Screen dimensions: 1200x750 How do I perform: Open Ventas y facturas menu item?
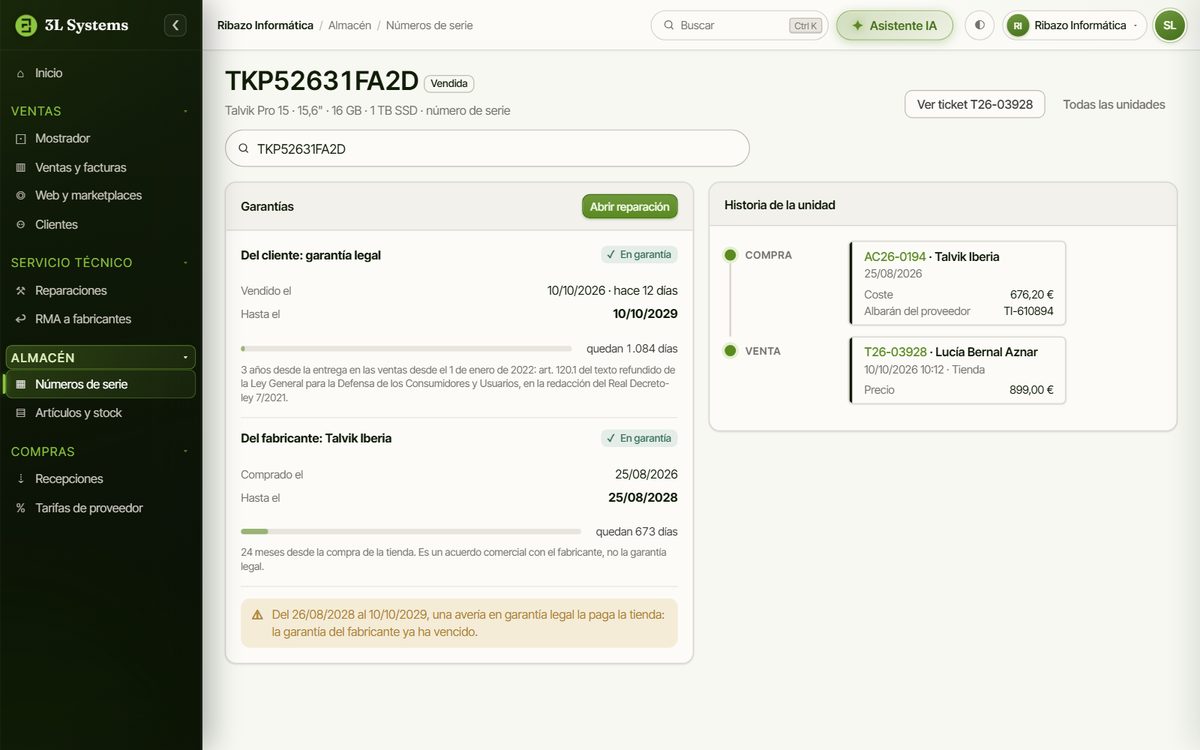point(101,167)
